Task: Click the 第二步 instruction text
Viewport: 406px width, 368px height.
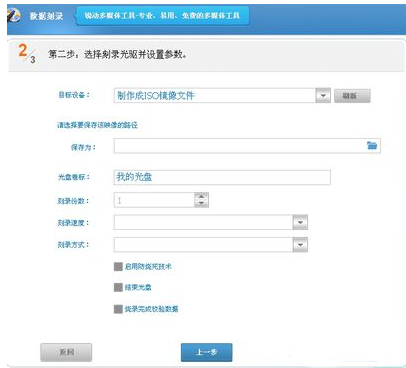Action: click(x=117, y=54)
